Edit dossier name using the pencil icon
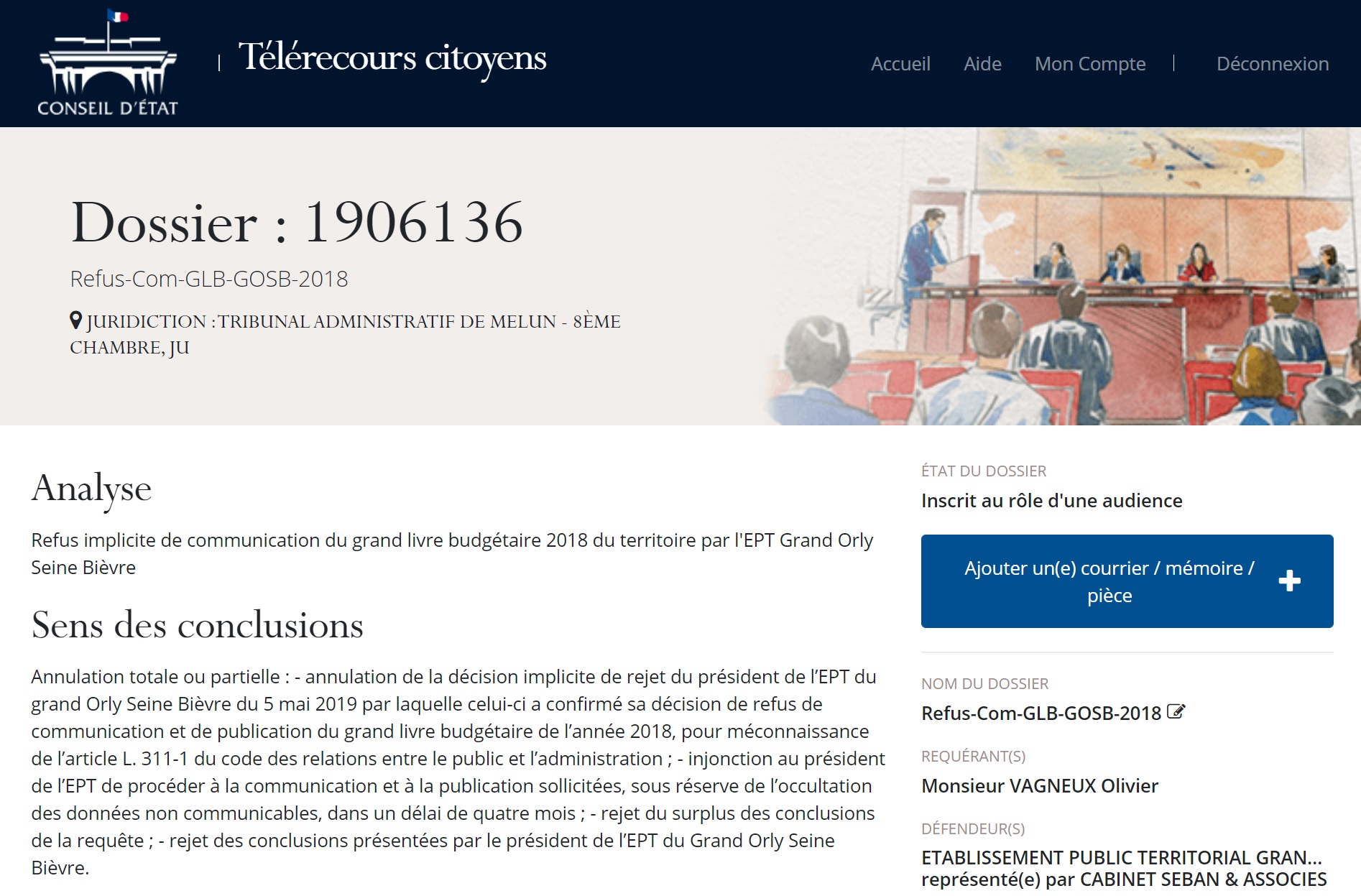1361x896 pixels. pos(1176,712)
